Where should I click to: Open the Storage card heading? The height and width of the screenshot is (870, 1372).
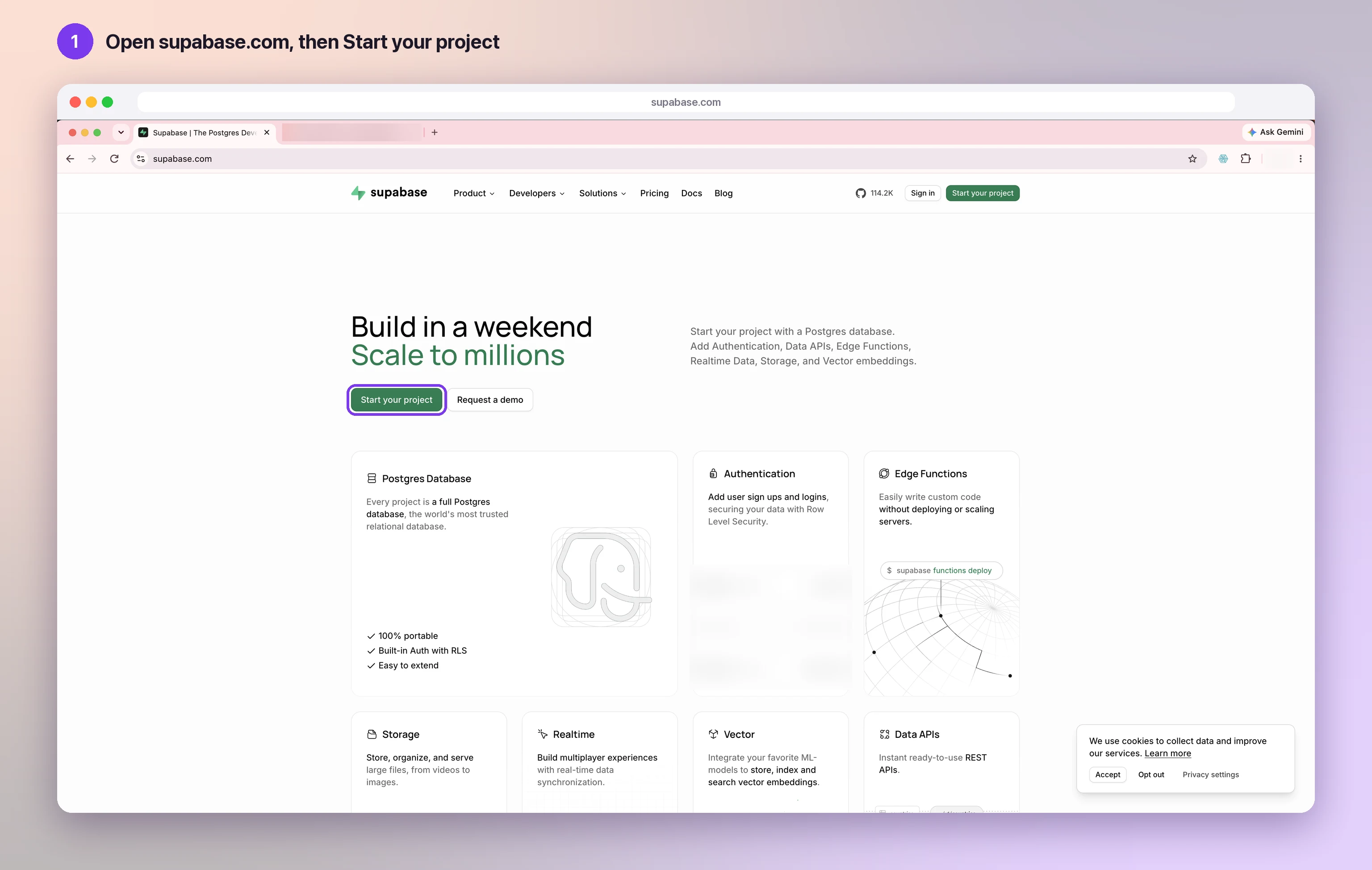click(x=401, y=734)
